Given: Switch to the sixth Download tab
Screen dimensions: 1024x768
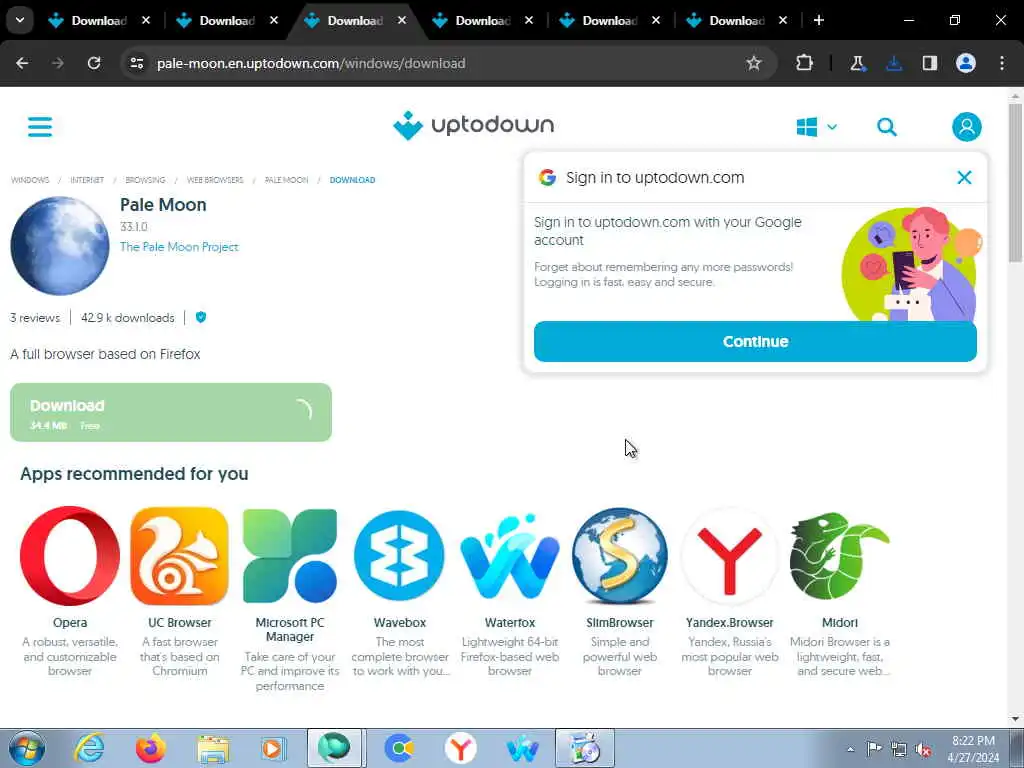Looking at the screenshot, I should click(736, 21).
